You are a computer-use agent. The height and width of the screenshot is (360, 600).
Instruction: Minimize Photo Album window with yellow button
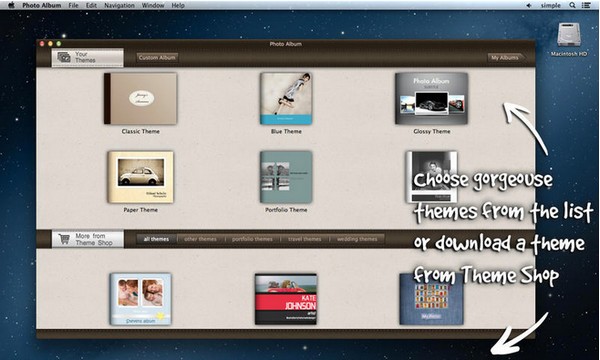(x=50, y=44)
